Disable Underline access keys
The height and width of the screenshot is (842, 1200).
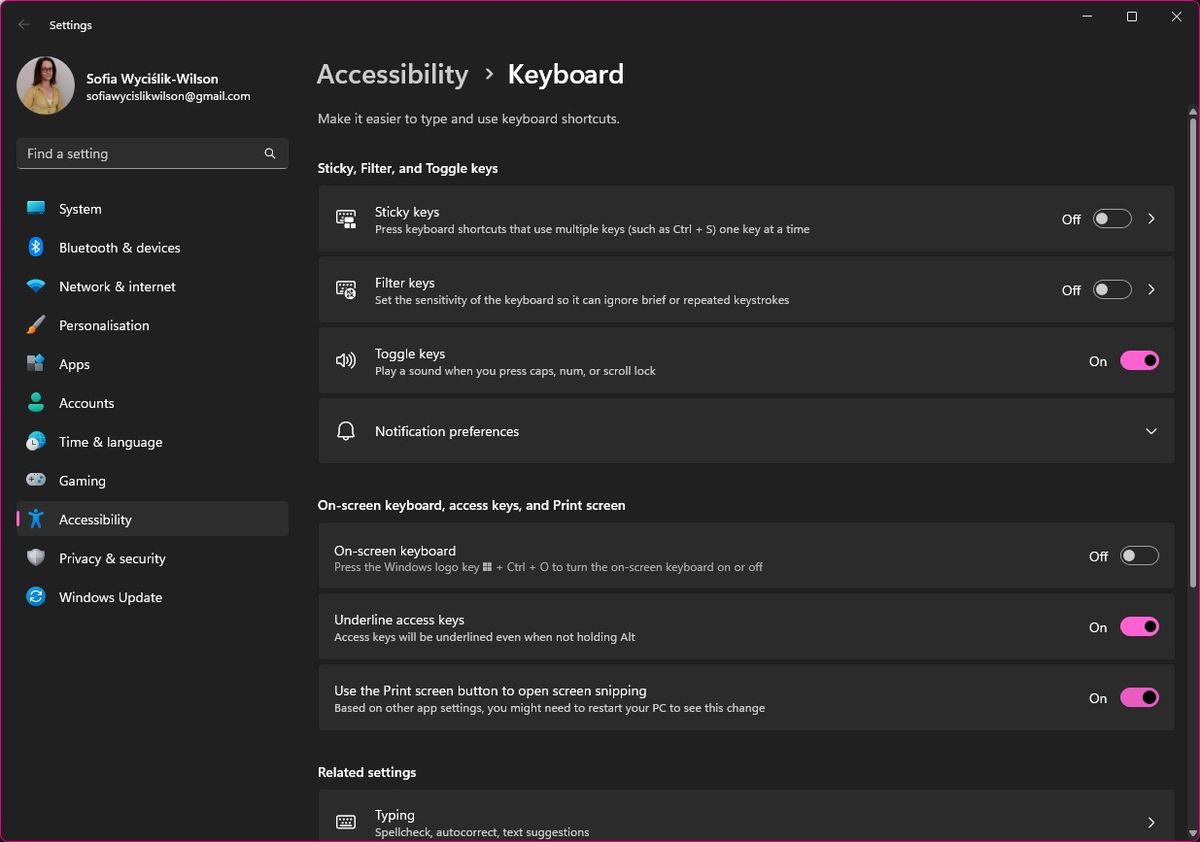[1140, 627]
